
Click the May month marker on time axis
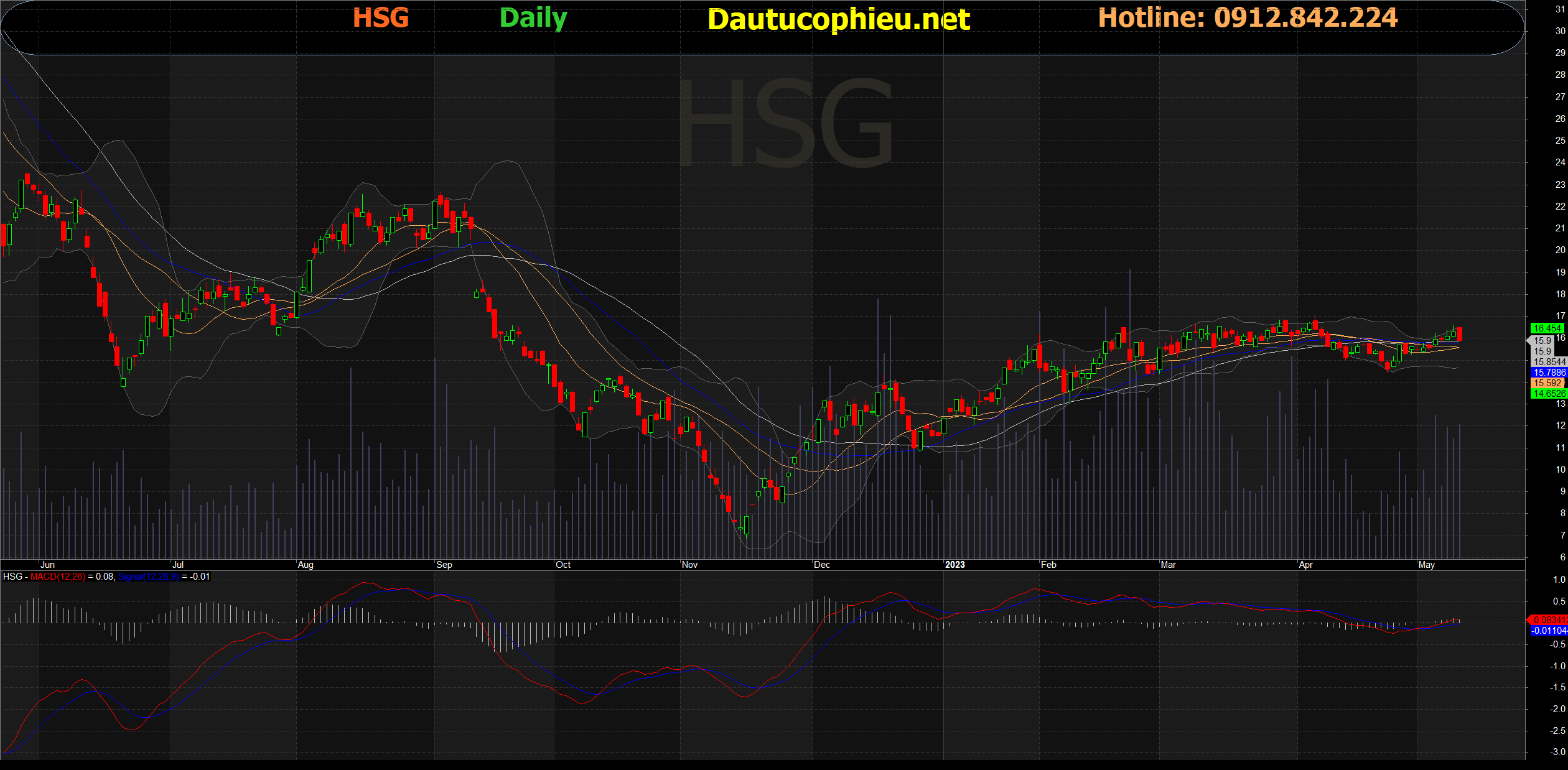coord(1426,565)
